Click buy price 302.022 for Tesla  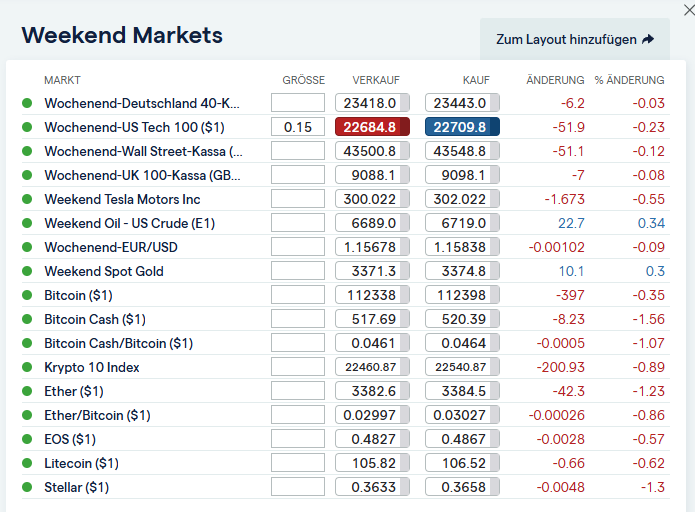tap(462, 199)
